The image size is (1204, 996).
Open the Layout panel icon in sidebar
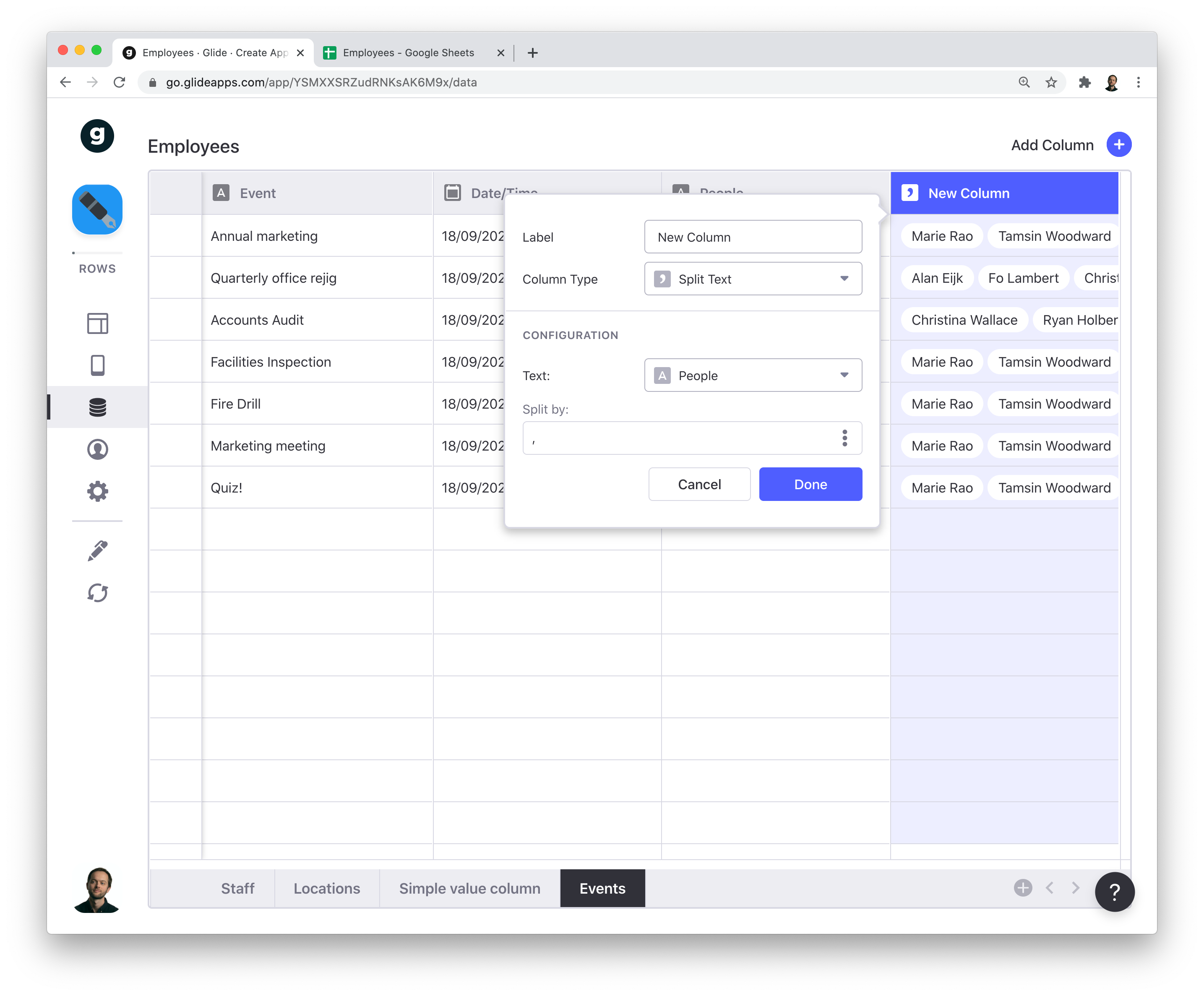[97, 323]
